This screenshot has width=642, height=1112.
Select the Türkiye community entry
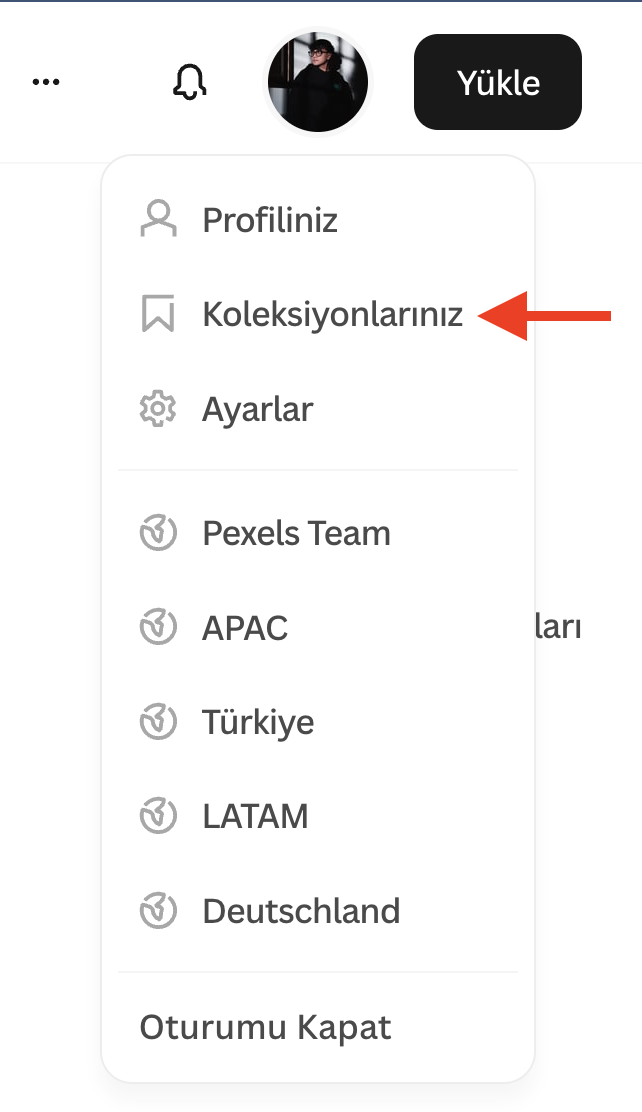pos(258,722)
